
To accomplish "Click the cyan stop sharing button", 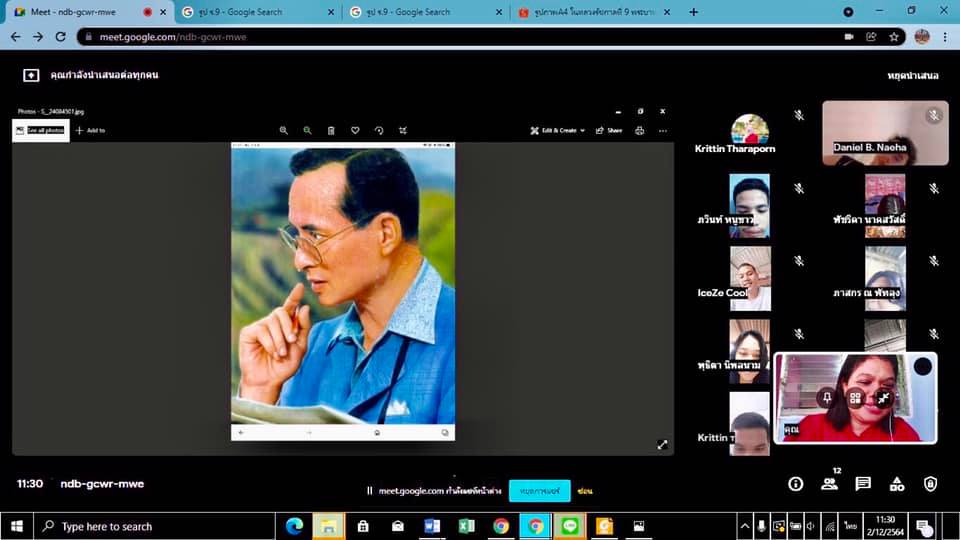I will (x=539, y=491).
